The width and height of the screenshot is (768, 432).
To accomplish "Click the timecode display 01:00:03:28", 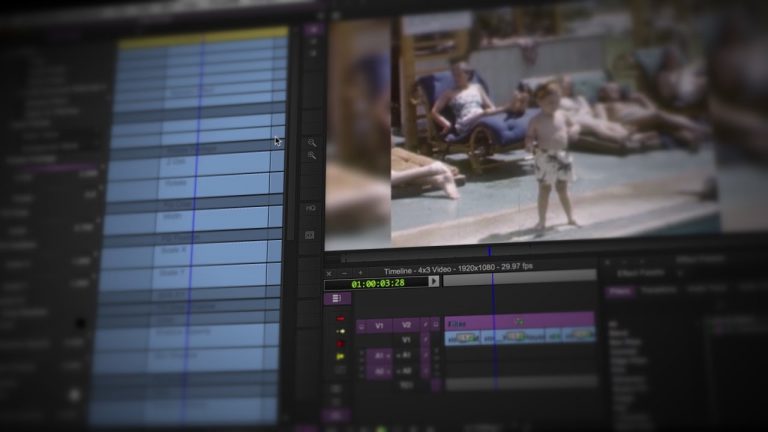I will click(378, 283).
